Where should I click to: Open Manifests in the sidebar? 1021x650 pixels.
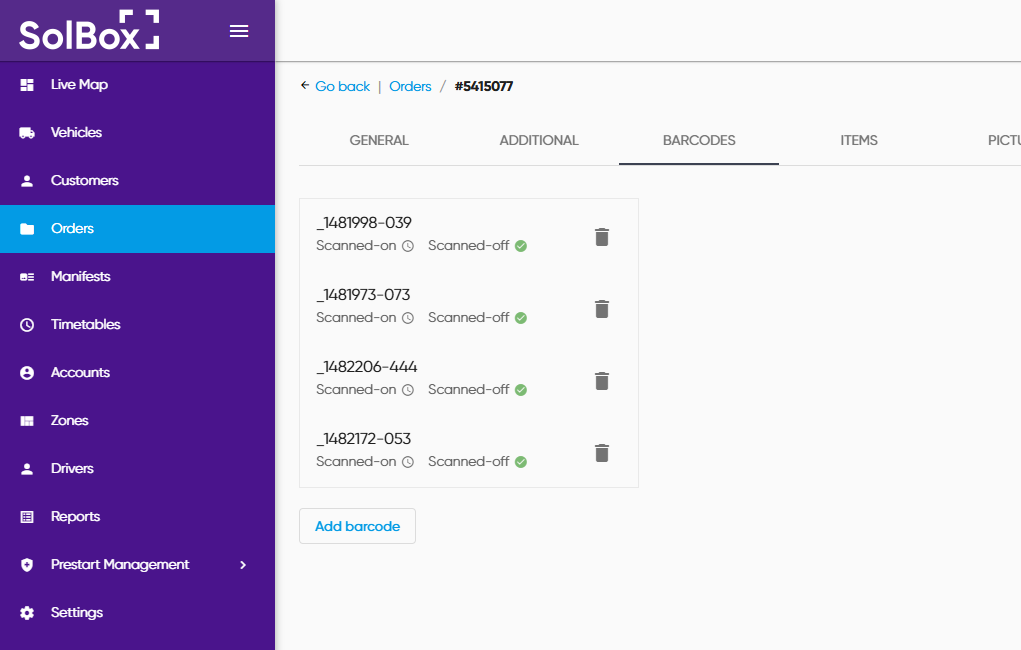(80, 277)
